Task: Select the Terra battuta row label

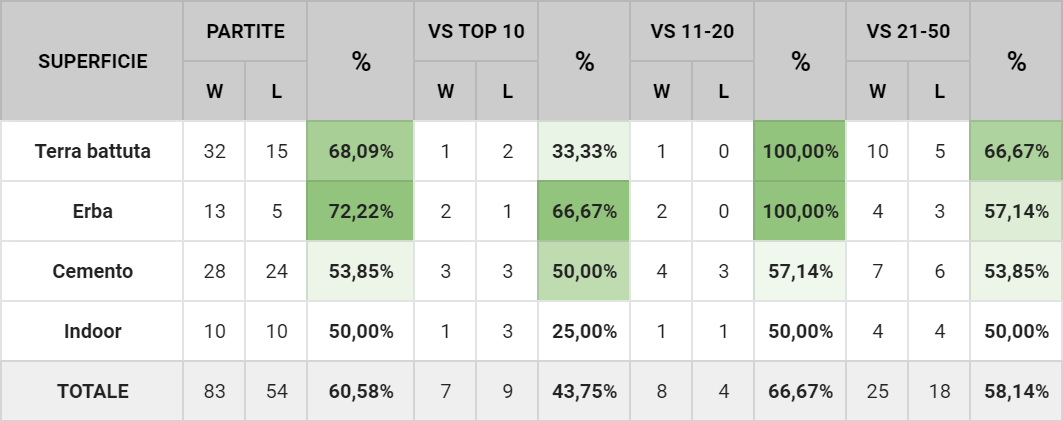Action: click(x=92, y=152)
